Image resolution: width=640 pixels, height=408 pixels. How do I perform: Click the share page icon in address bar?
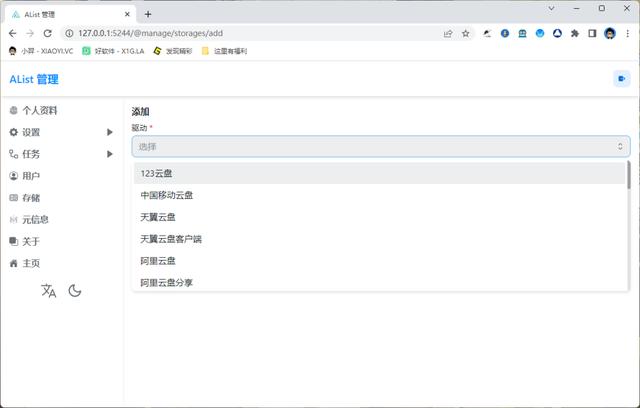point(448,33)
